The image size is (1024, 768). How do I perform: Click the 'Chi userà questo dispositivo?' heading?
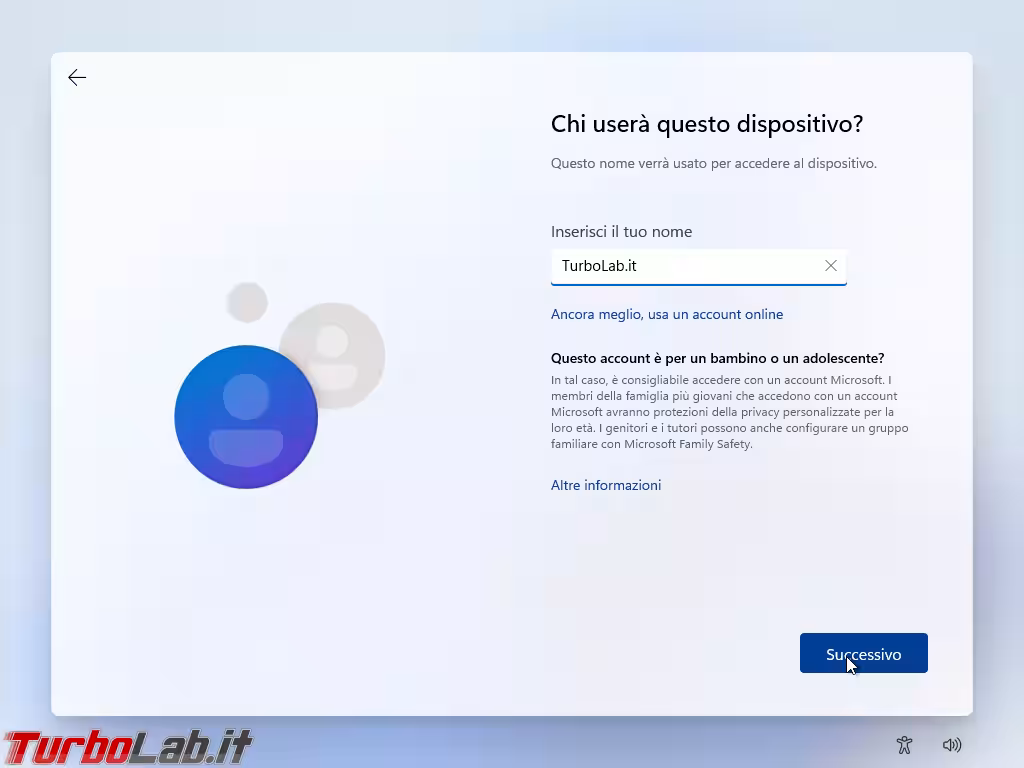tap(706, 124)
